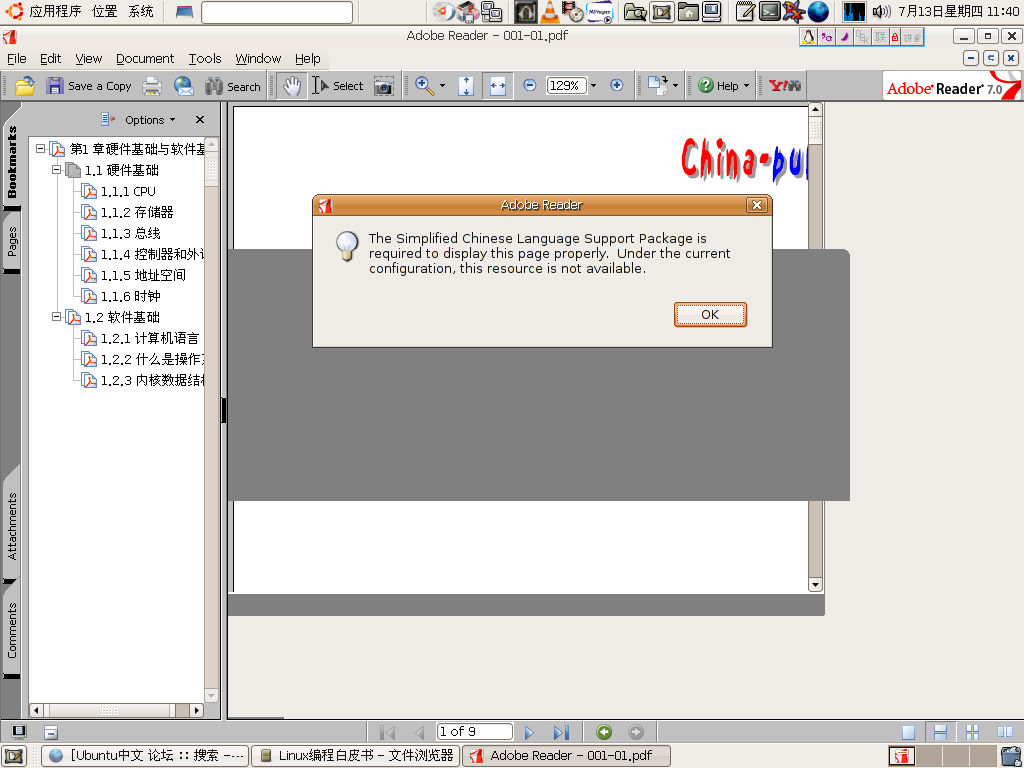
Task: Click the grey Next View arrow
Action: [x=635, y=732]
